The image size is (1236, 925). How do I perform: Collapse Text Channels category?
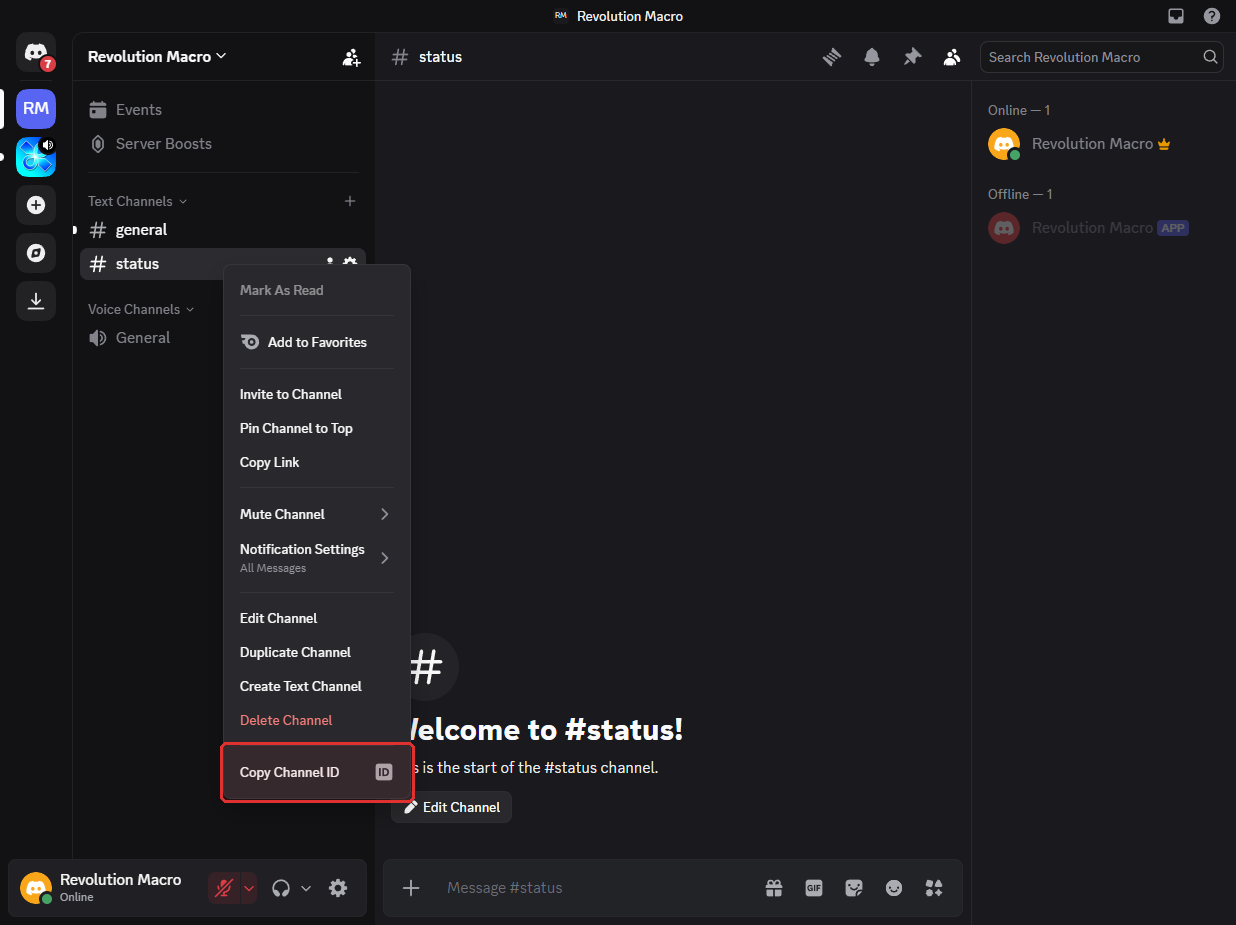pyautogui.click(x=137, y=201)
